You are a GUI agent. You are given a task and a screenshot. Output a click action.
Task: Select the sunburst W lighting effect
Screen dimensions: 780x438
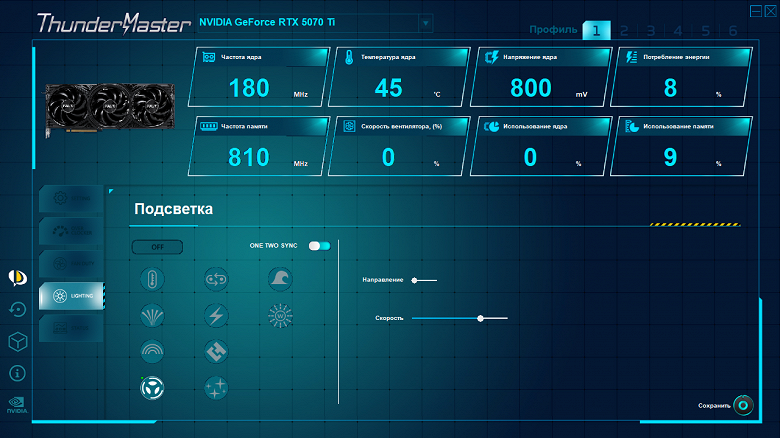click(280, 316)
